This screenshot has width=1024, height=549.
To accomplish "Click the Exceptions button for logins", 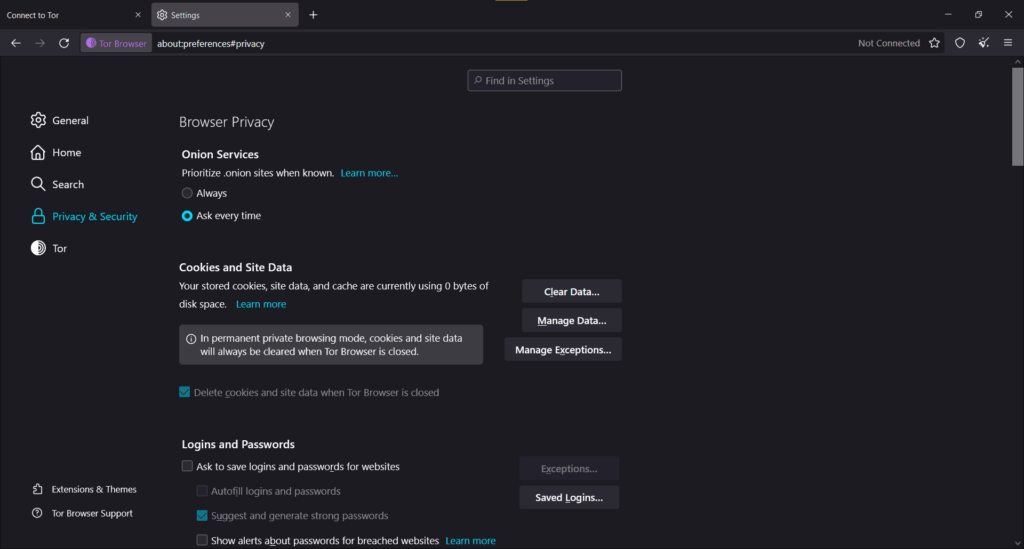I will pyautogui.click(x=569, y=469).
